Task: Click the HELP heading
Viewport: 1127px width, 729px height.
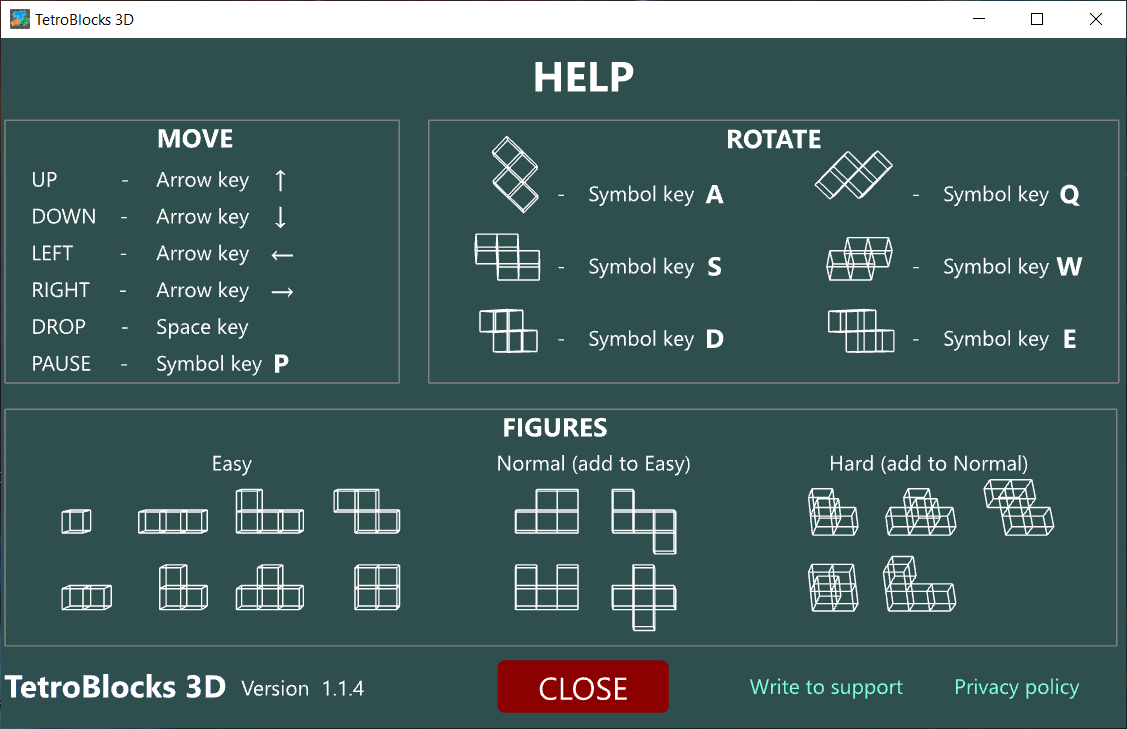Action: click(x=584, y=77)
